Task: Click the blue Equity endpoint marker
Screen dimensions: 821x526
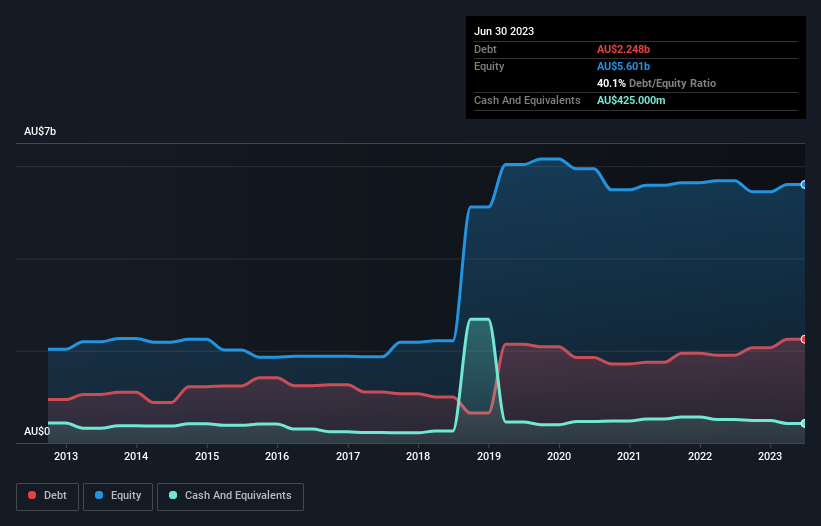Action: (804, 185)
